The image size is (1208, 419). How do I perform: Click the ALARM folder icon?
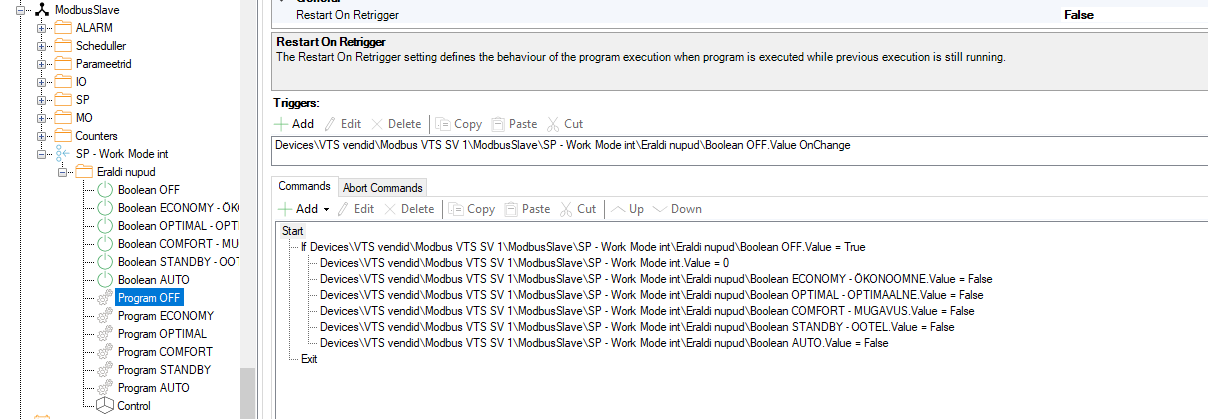point(62,28)
